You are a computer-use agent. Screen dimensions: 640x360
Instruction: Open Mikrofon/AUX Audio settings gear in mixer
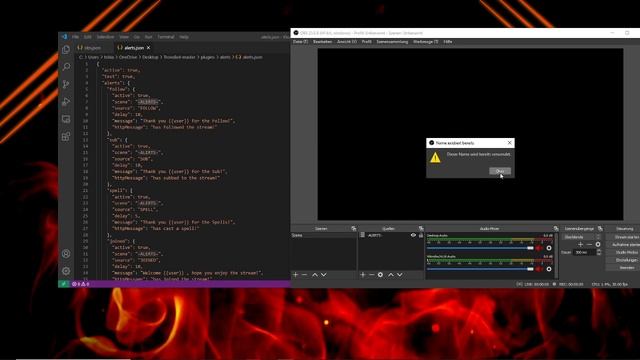tap(549, 269)
